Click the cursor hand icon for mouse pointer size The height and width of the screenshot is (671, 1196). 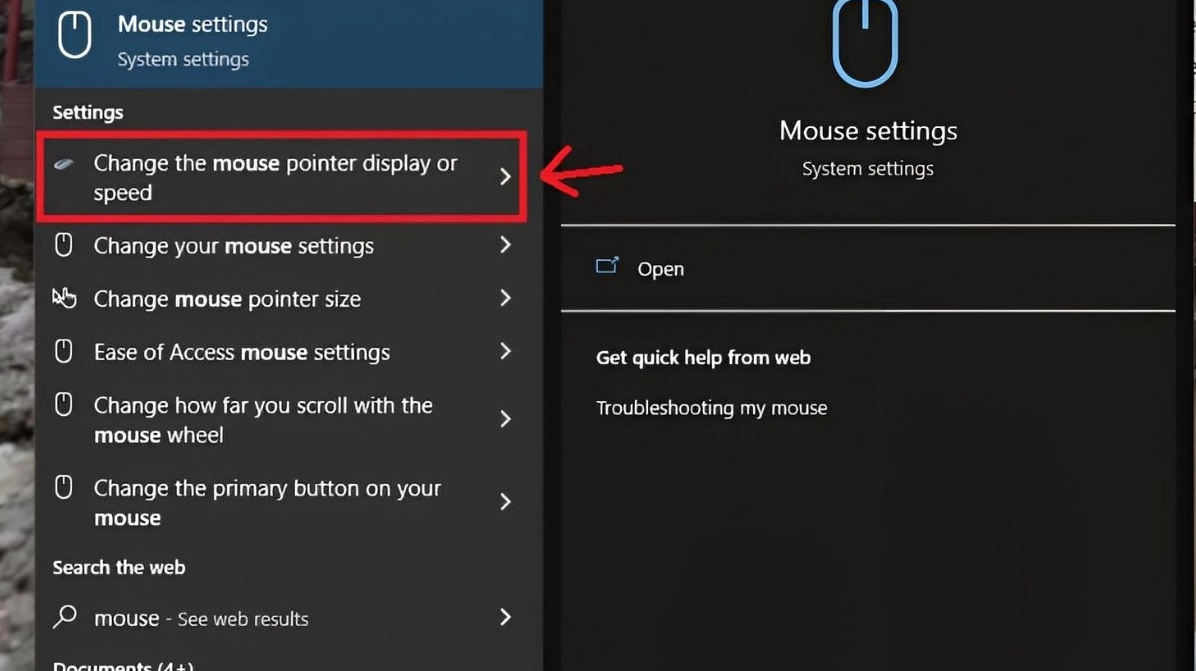pyautogui.click(x=64, y=297)
